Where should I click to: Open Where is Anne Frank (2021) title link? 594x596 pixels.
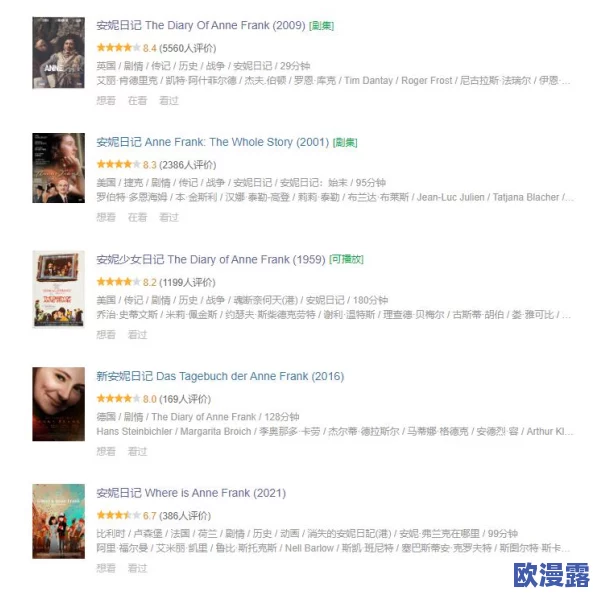click(191, 493)
